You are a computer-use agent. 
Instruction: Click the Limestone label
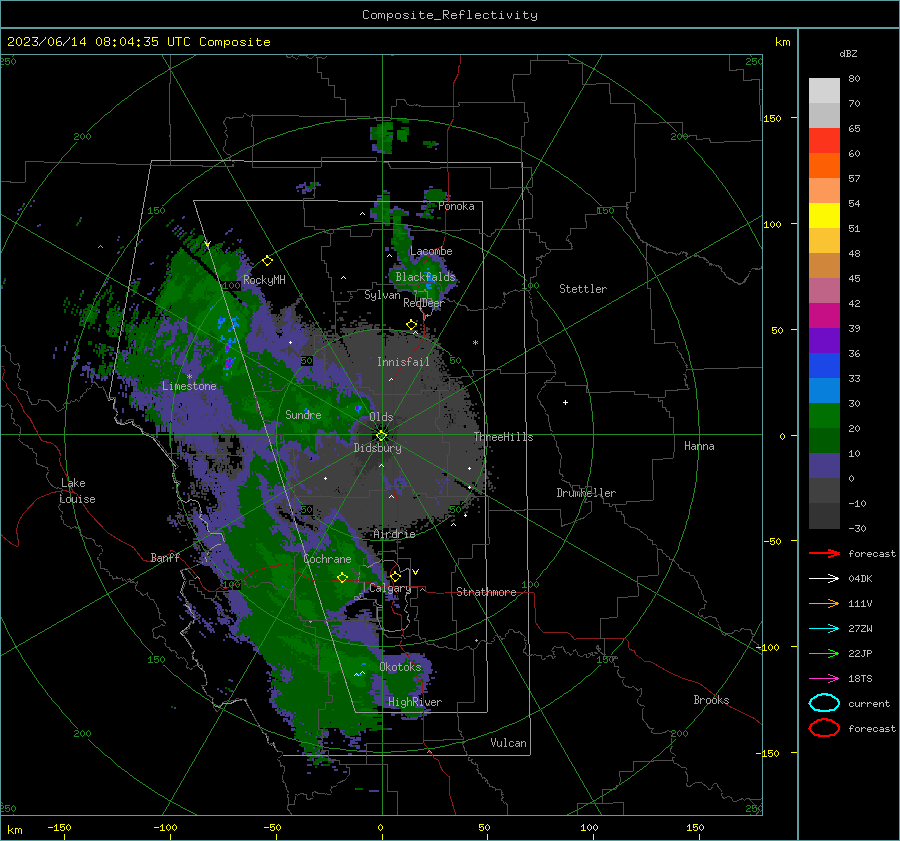[189, 386]
